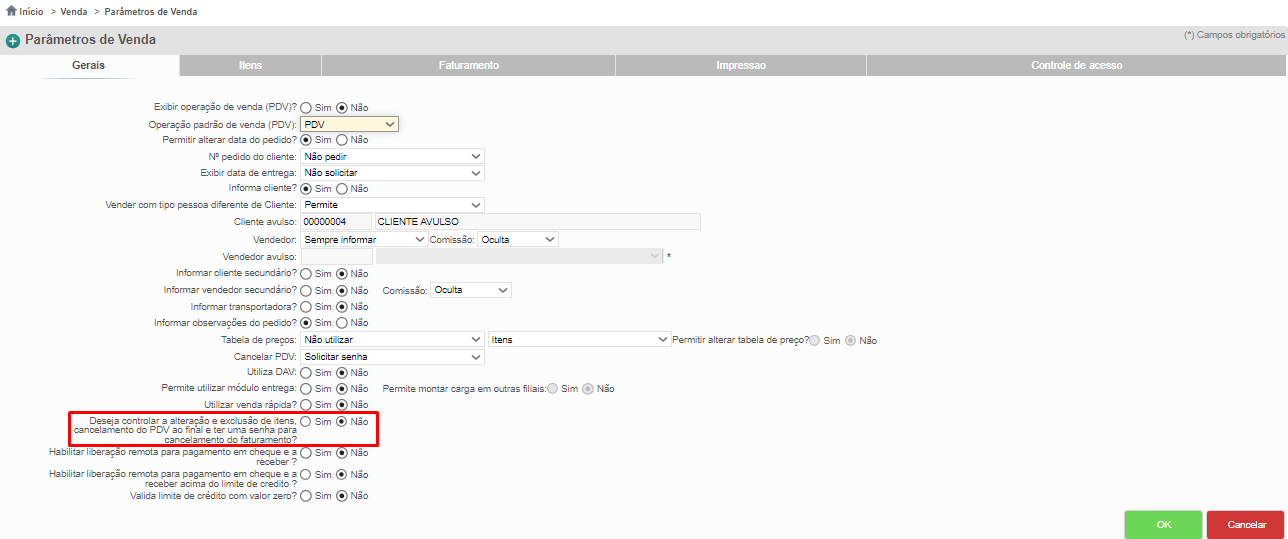
Task: Click the Venda breadcrumb link
Action: 74,12
